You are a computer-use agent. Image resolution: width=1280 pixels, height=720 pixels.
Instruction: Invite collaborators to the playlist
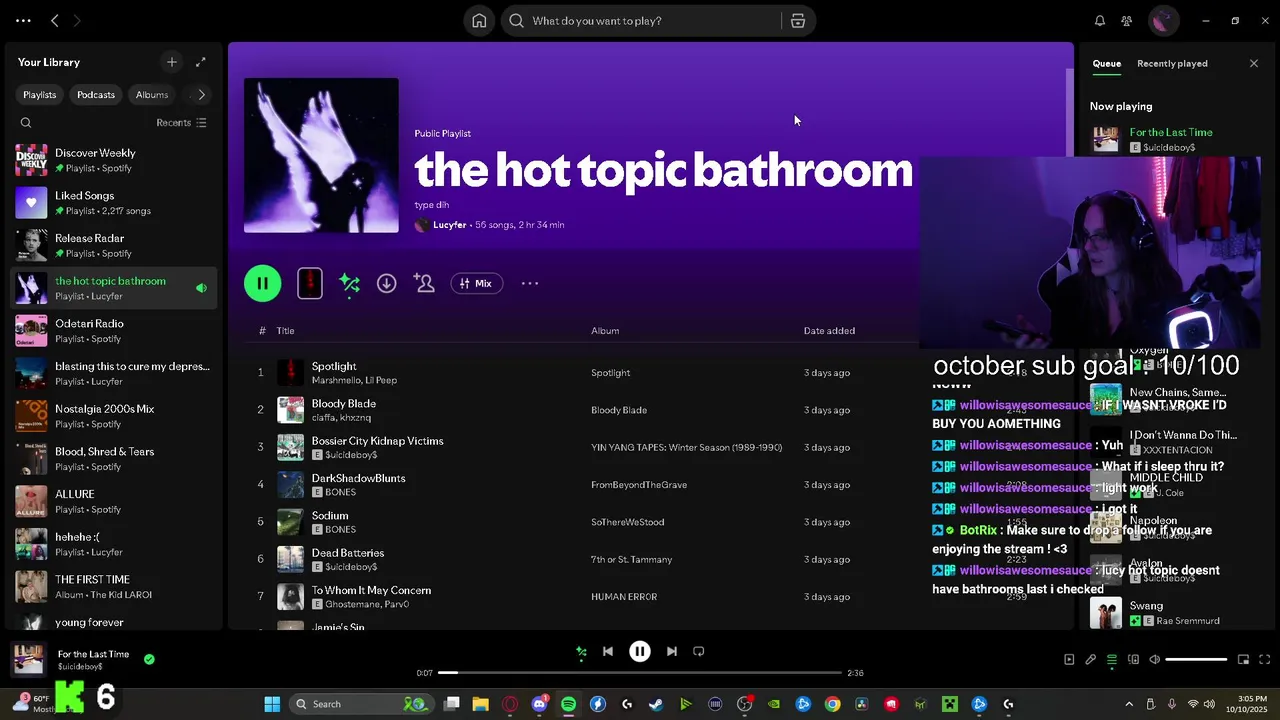425,284
